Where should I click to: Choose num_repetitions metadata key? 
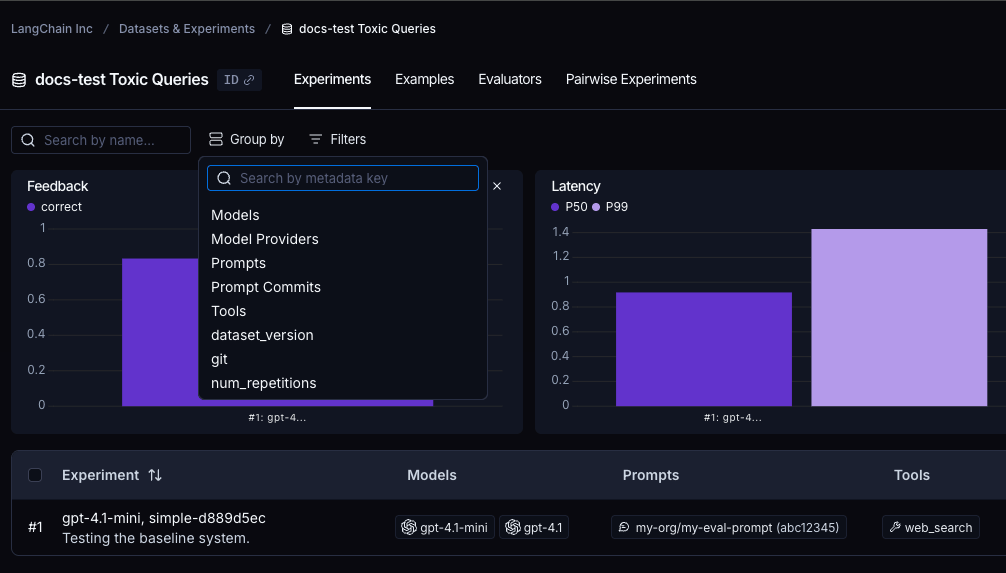[263, 383]
